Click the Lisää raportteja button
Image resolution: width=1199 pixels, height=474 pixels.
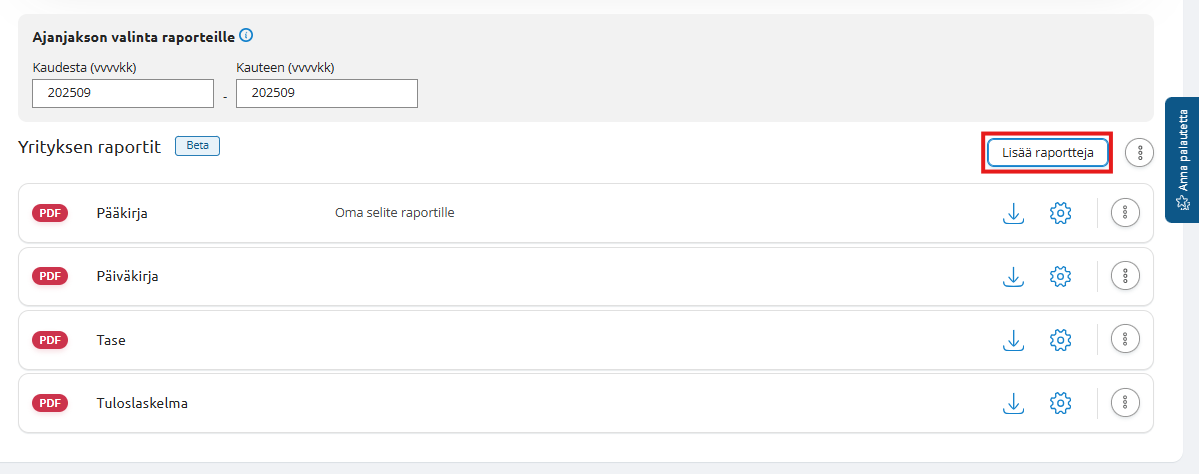click(x=1047, y=152)
